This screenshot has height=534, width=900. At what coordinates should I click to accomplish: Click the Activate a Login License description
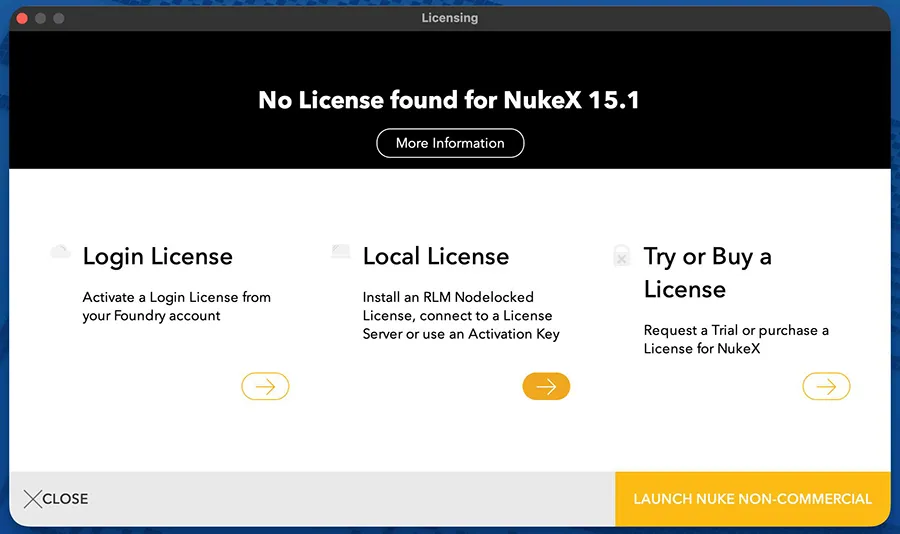tap(176, 307)
